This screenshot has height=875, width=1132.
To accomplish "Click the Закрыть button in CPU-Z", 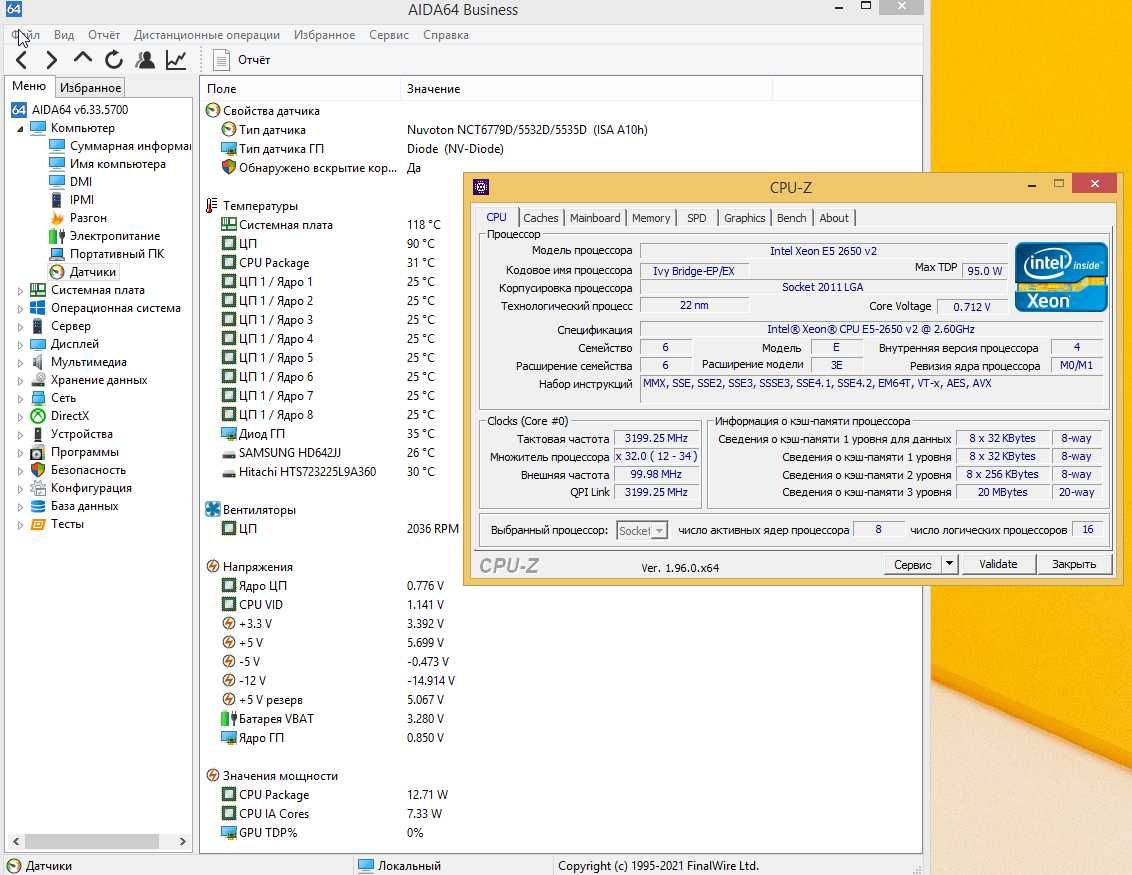I will (1074, 565).
